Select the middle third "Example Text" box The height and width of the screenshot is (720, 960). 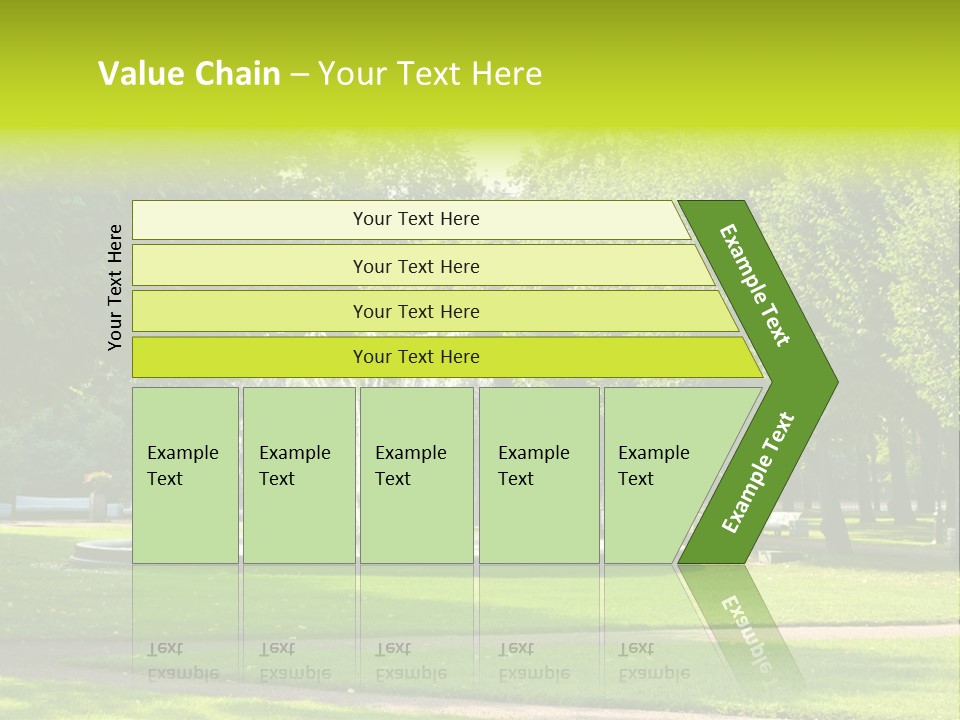tap(416, 474)
